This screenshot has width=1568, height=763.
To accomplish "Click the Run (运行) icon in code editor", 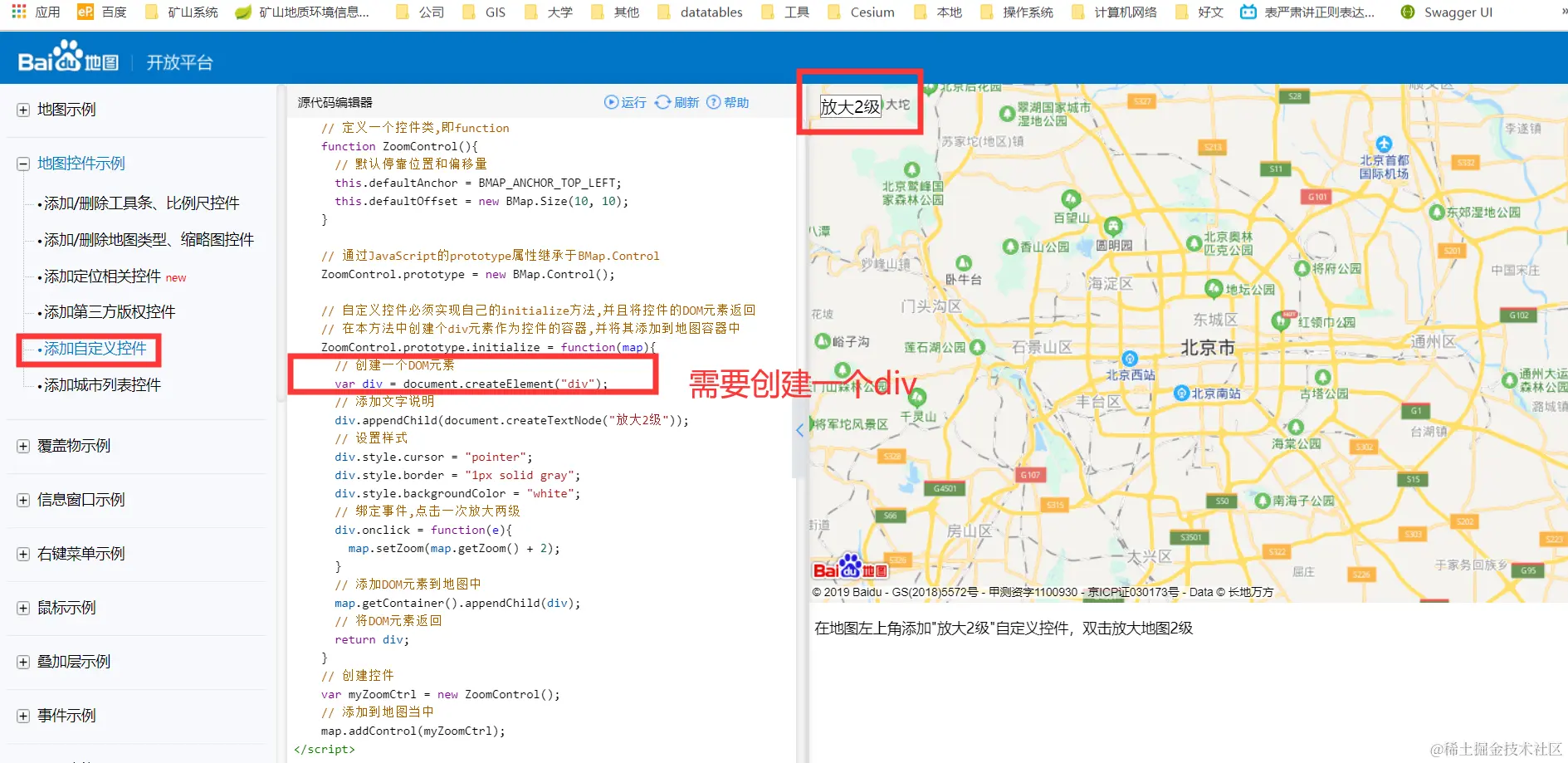I will [x=612, y=101].
